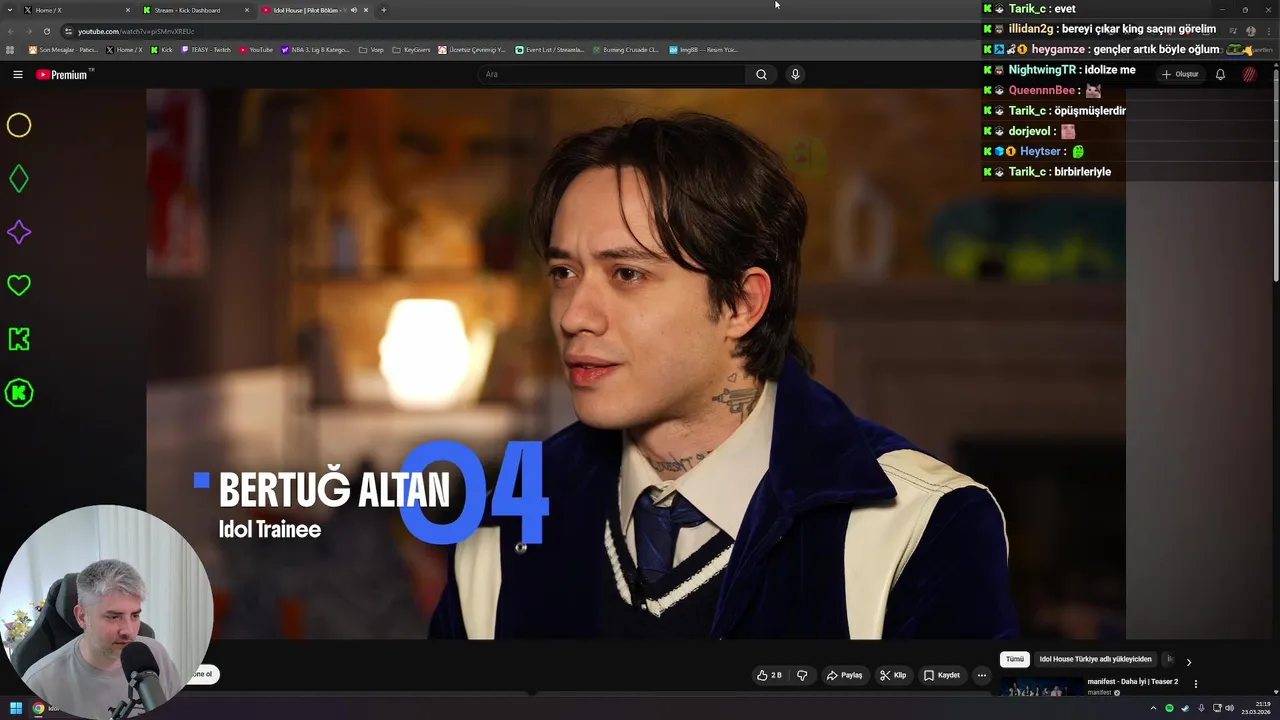
Task: Open Chrome from the taskbar
Action: click(39, 708)
